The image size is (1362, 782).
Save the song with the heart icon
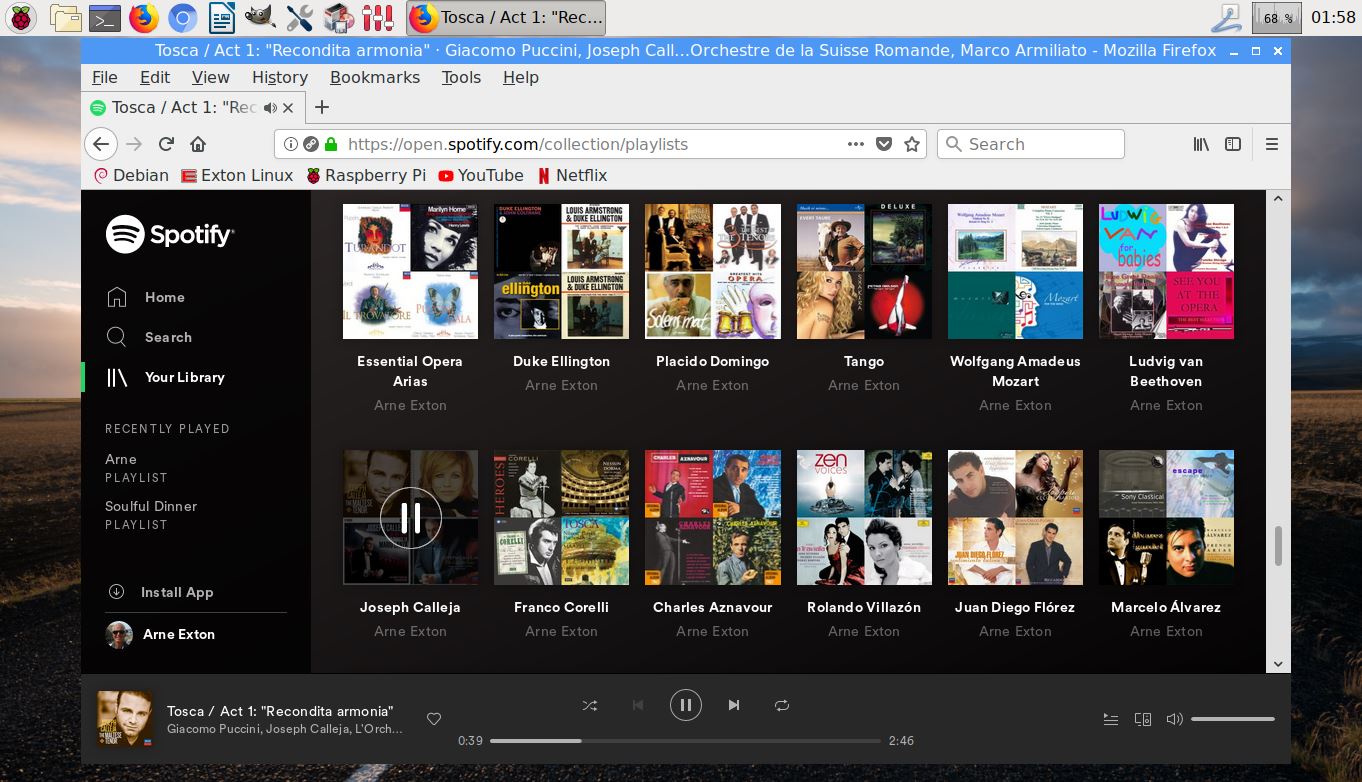tap(434, 719)
